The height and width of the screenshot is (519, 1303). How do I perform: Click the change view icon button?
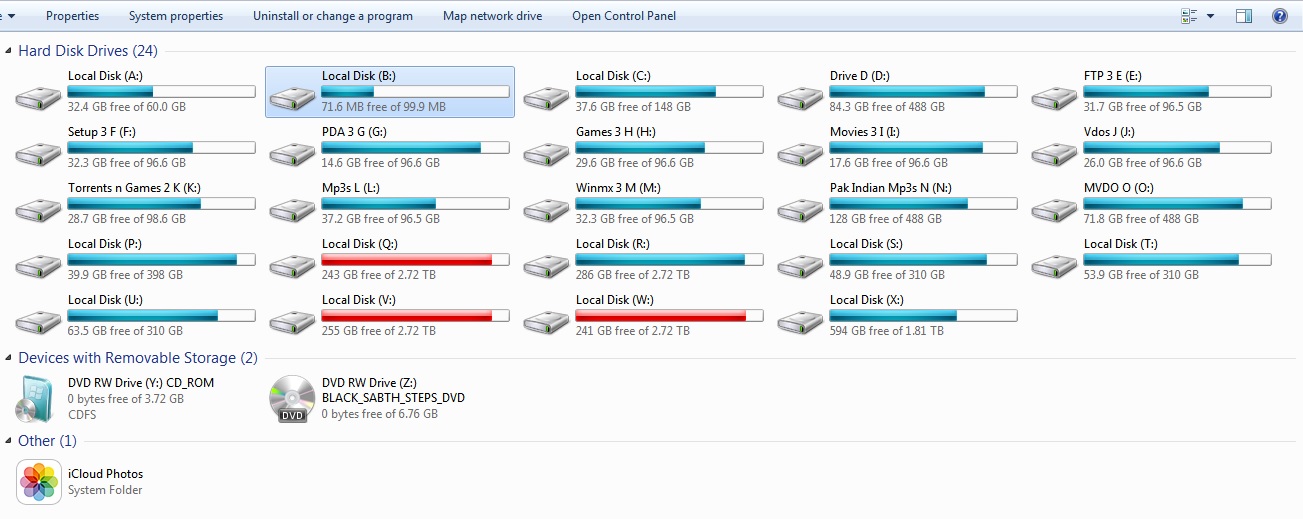(x=1189, y=16)
